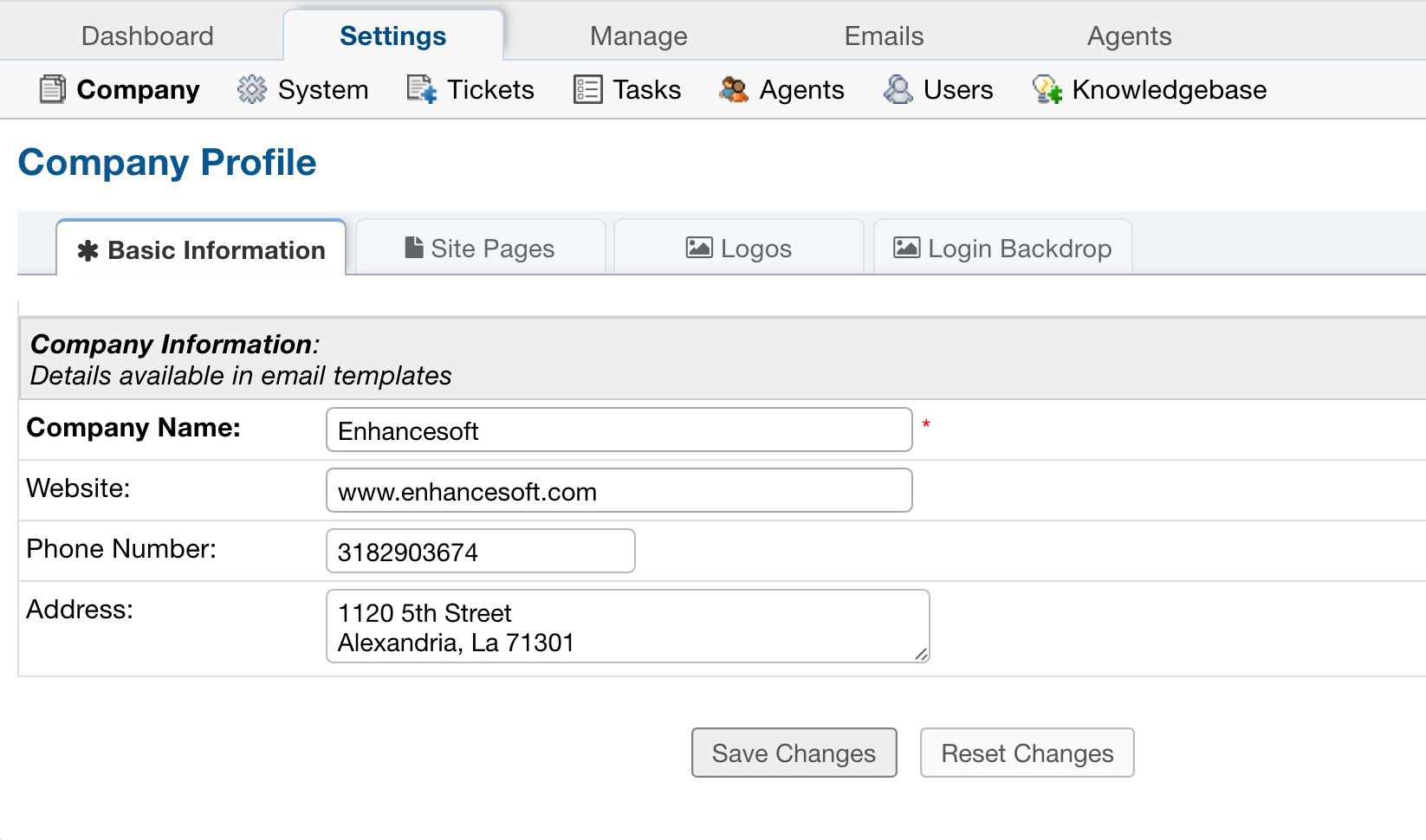Open the Site Pages tab
This screenshot has width=1426, height=840.
pyautogui.click(x=480, y=249)
